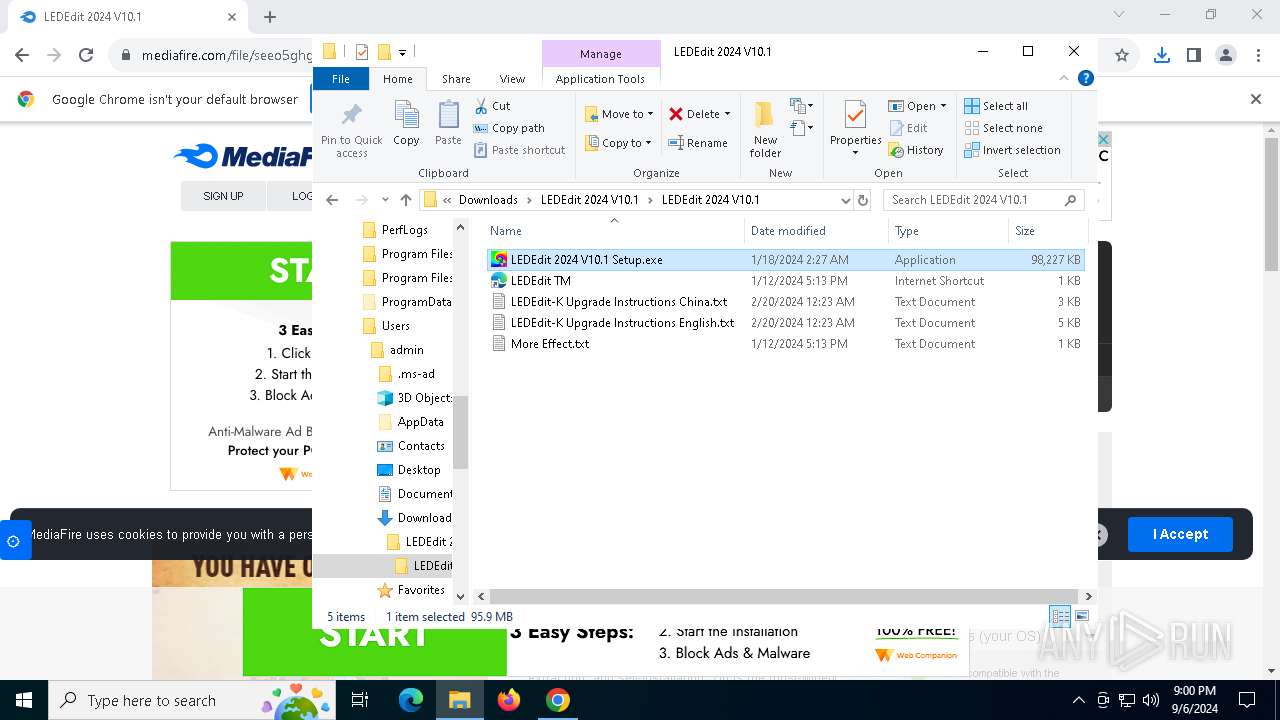Select LEDEdit-K Upgrade Instructions China.txt
The height and width of the screenshot is (720, 1280).
coord(785,302)
